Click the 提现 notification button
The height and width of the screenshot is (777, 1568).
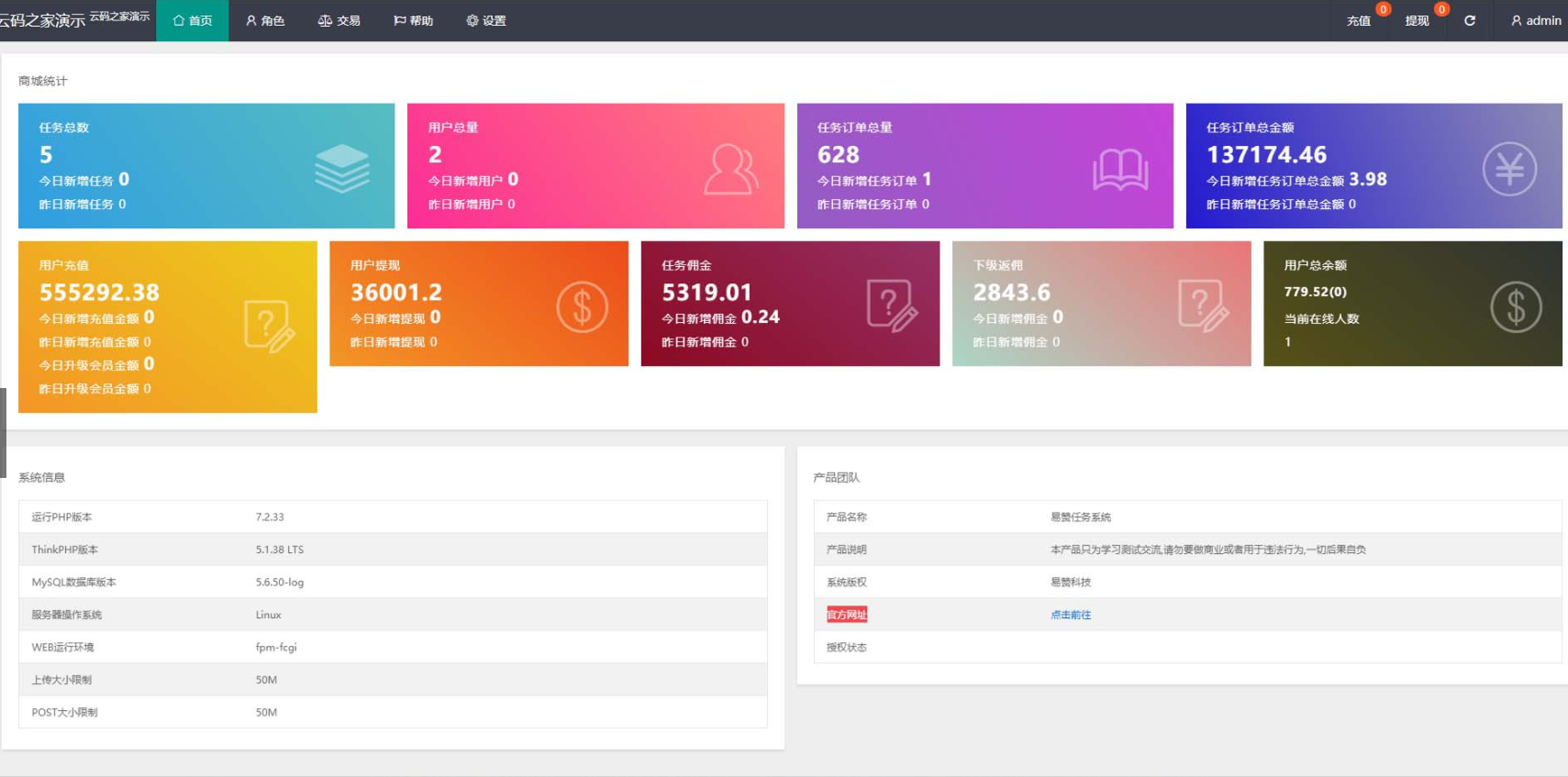pyautogui.click(x=1417, y=20)
